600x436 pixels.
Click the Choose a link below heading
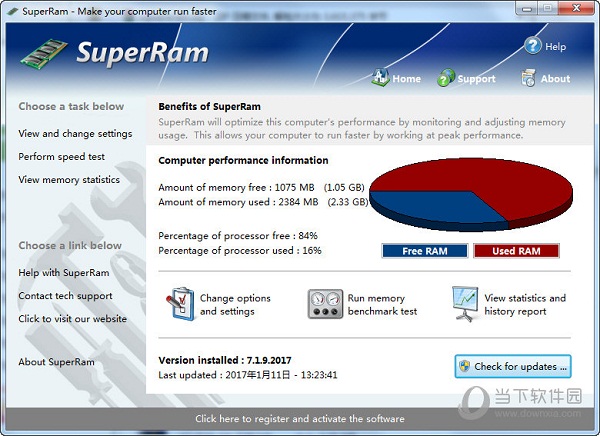tap(70, 245)
